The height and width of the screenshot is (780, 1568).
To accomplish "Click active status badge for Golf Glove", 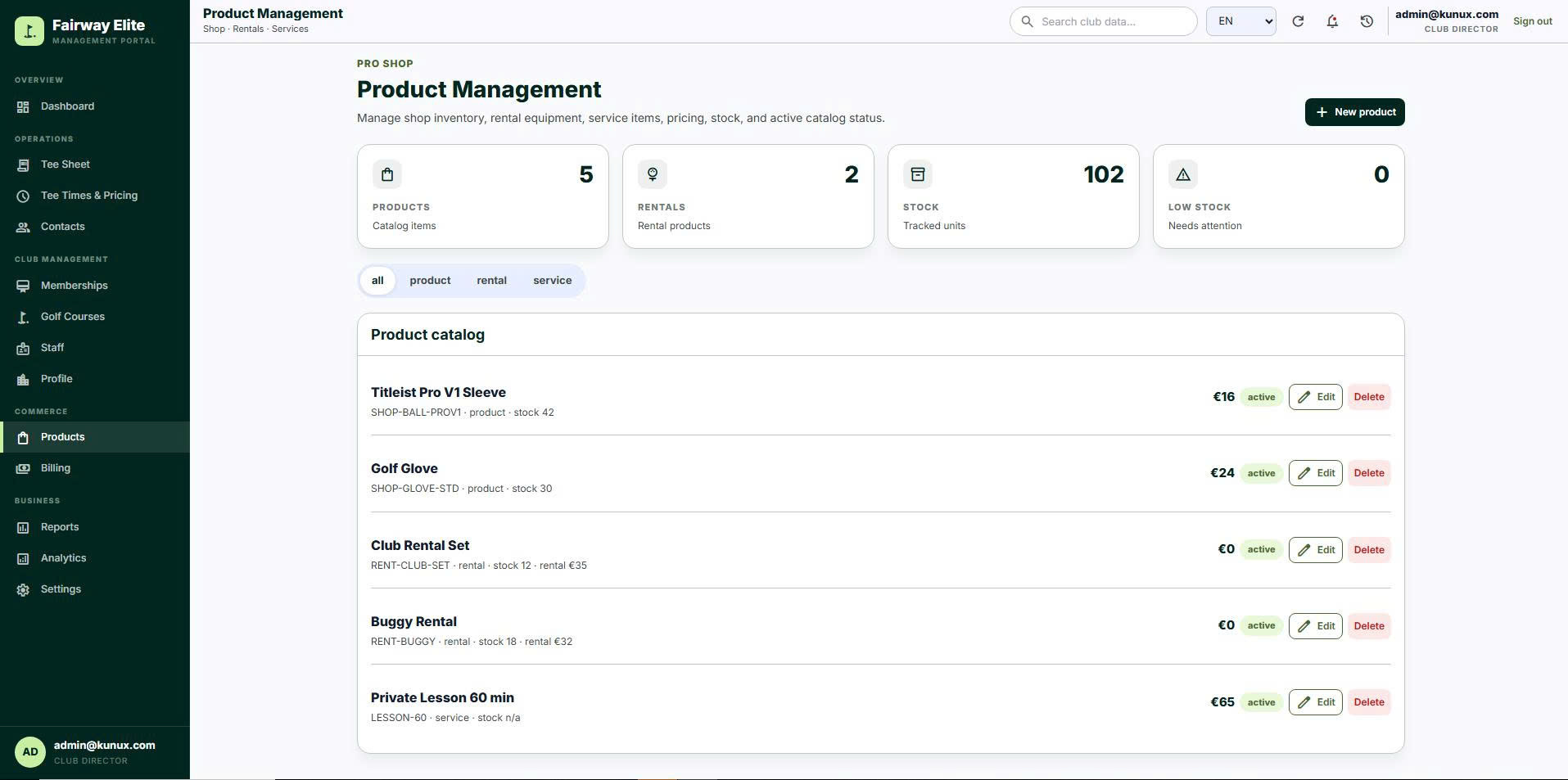I will point(1261,473).
